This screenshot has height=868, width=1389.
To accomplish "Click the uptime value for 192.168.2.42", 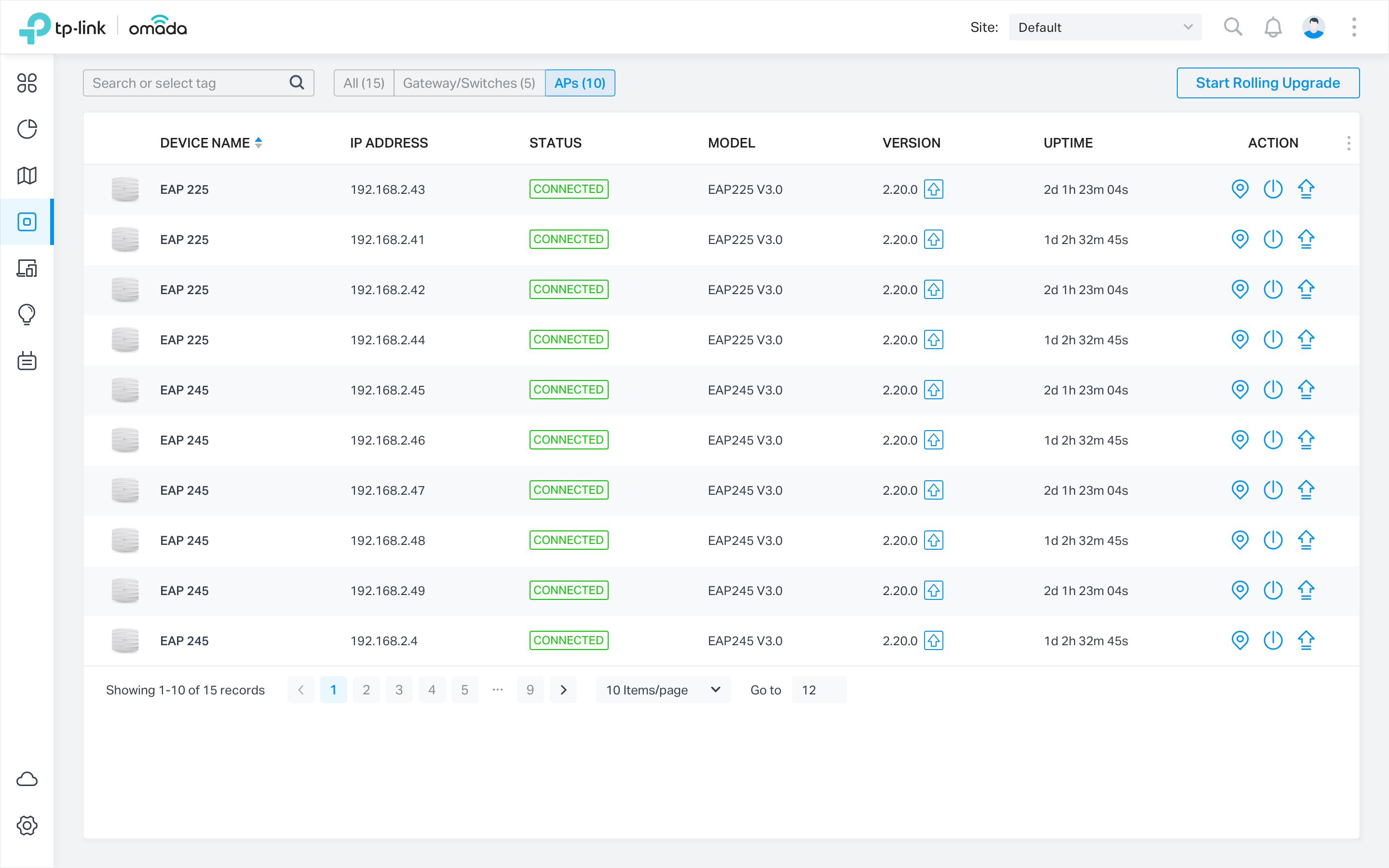I will tap(1085, 289).
